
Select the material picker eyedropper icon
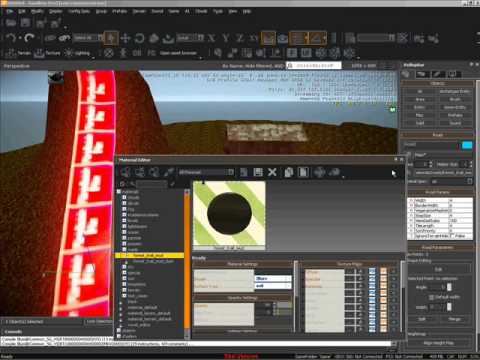[x=168, y=172]
